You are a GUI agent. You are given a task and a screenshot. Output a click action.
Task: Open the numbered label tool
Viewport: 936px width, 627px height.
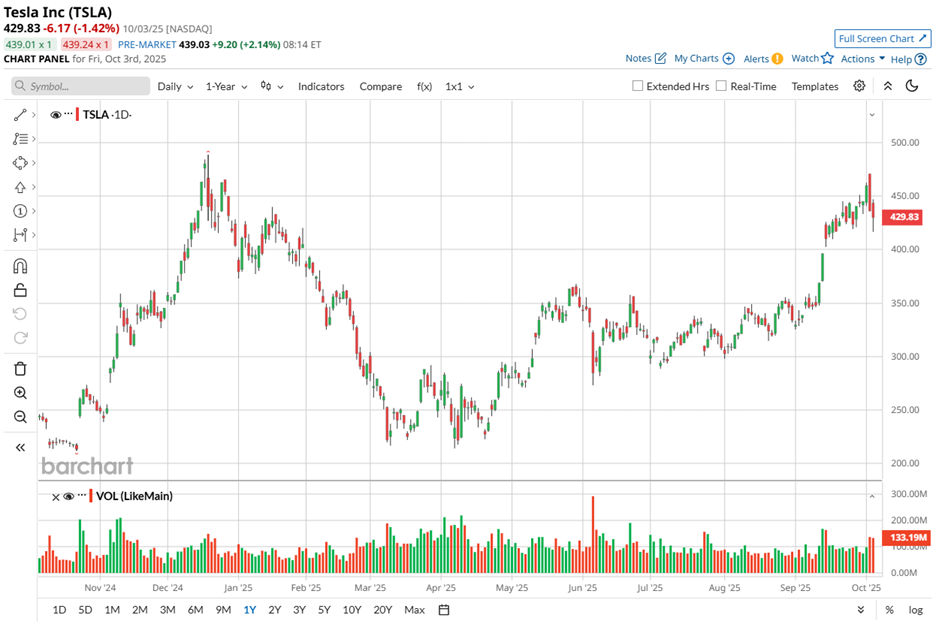[20, 211]
